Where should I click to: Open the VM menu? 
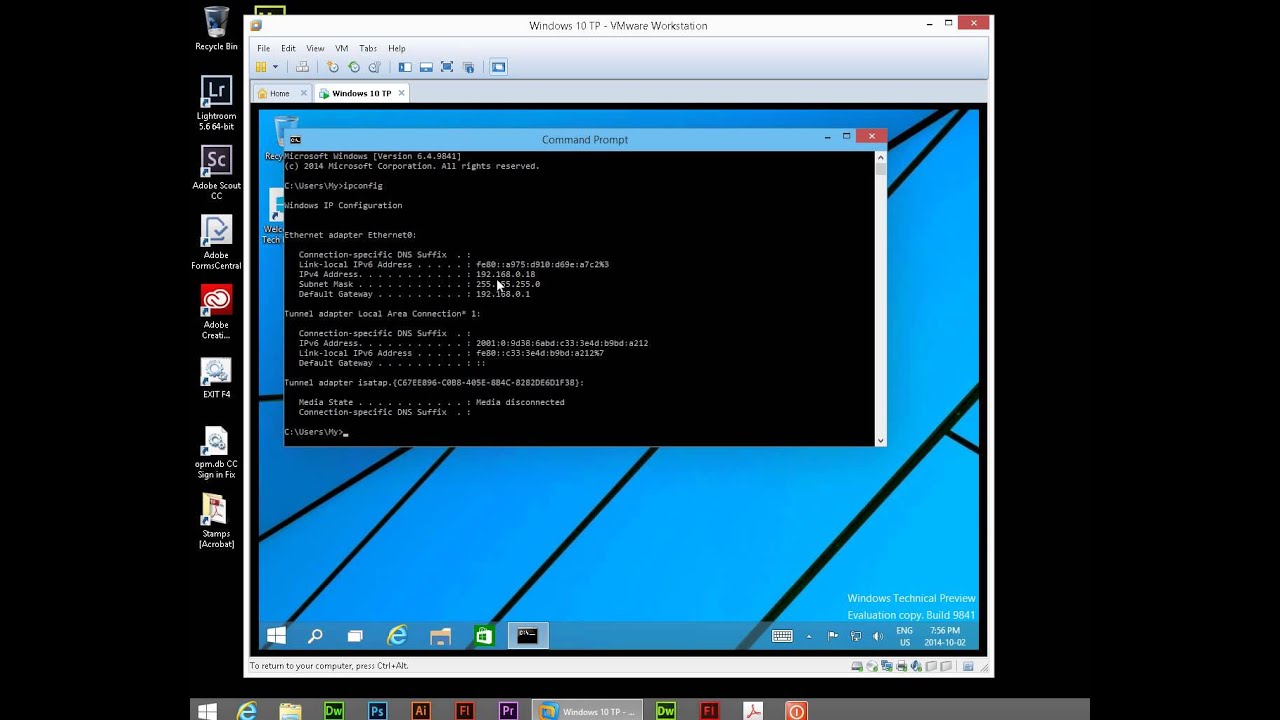coord(341,48)
